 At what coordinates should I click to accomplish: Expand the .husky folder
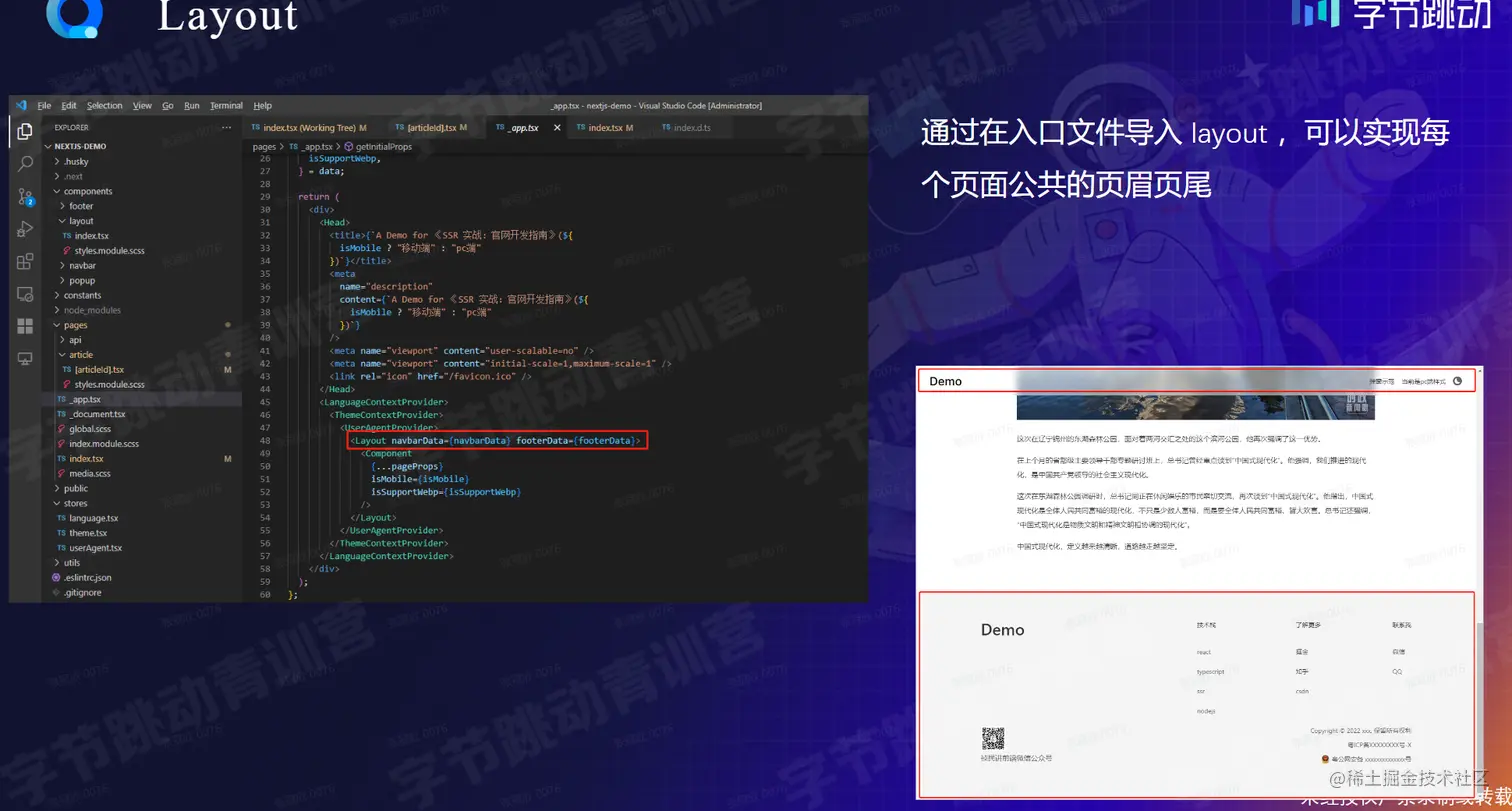[70, 161]
